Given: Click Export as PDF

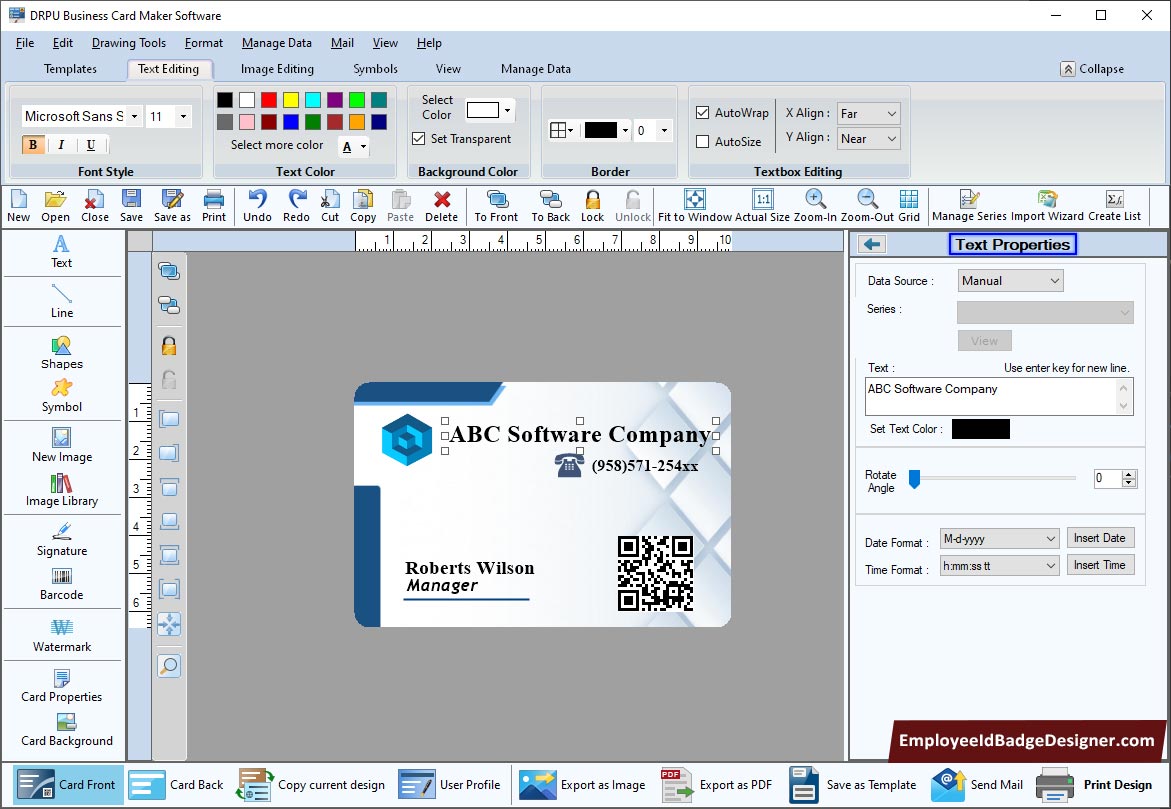Looking at the screenshot, I should pyautogui.click(x=717, y=784).
